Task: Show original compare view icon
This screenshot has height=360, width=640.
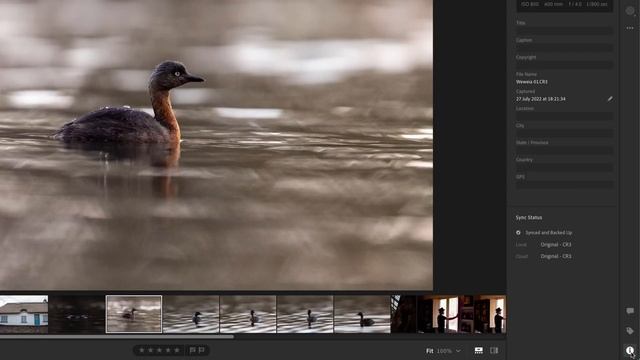Action: click(494, 351)
